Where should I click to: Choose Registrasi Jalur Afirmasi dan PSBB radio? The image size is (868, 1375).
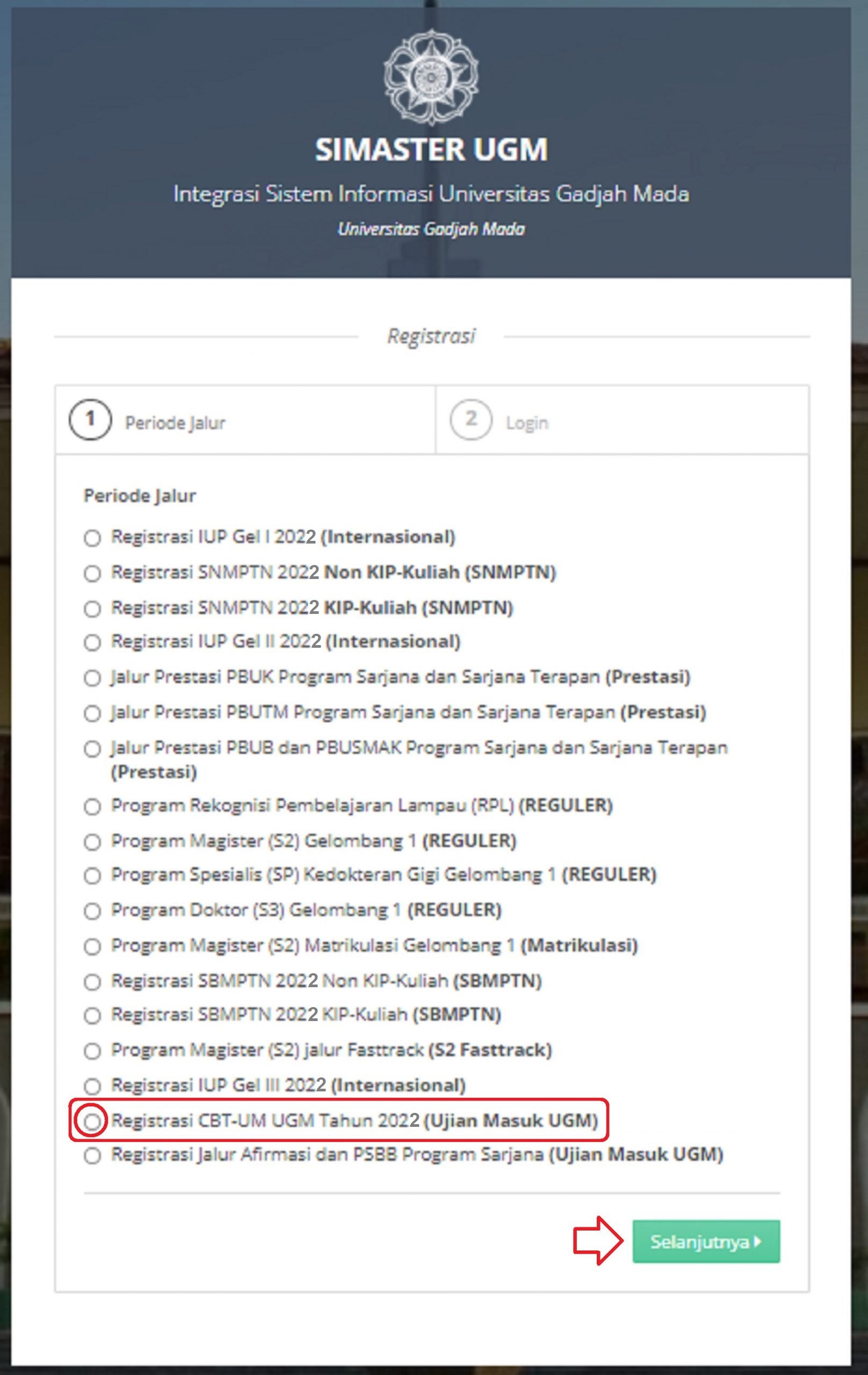(x=92, y=1156)
